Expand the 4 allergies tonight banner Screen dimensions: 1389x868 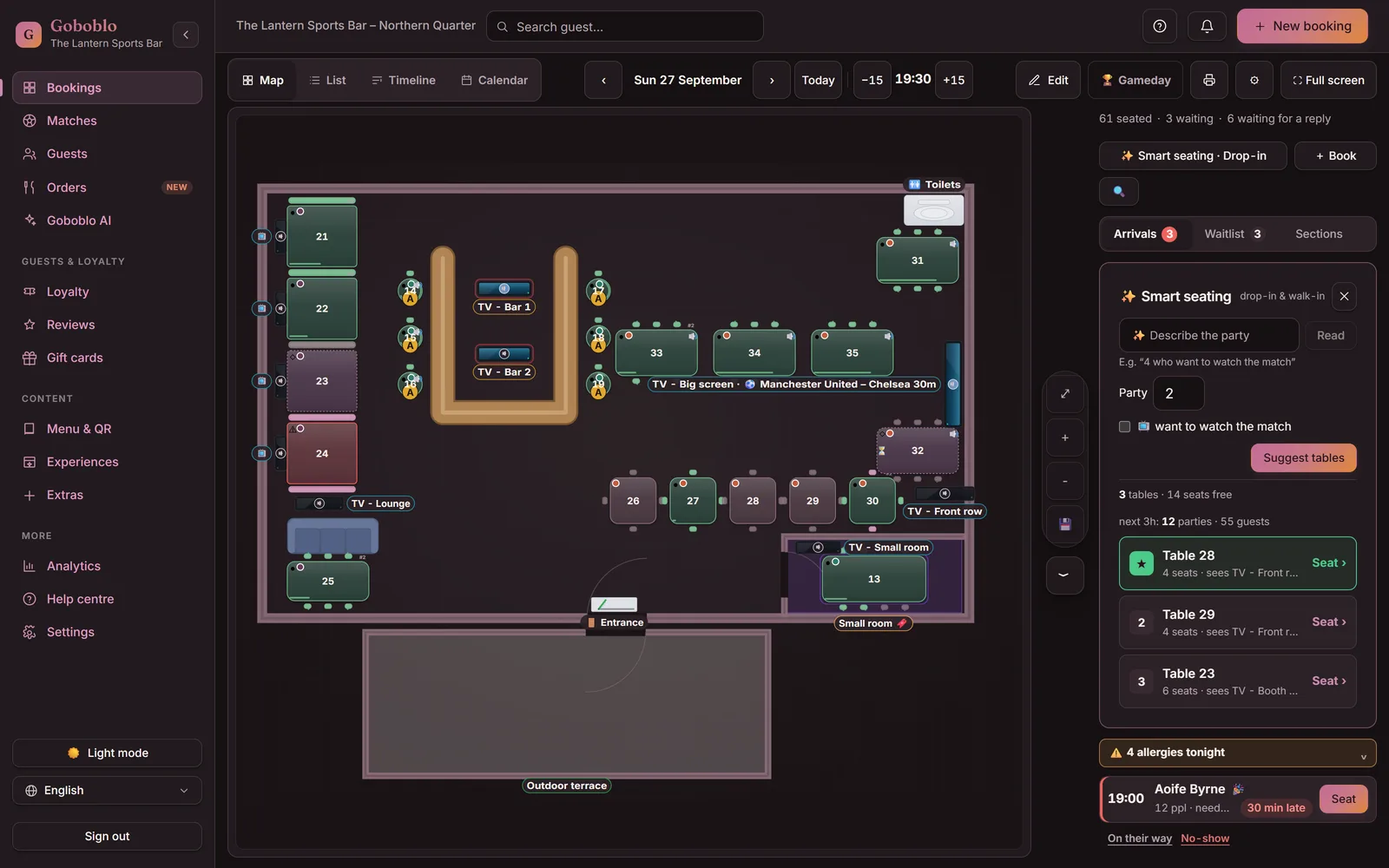tap(1237, 753)
